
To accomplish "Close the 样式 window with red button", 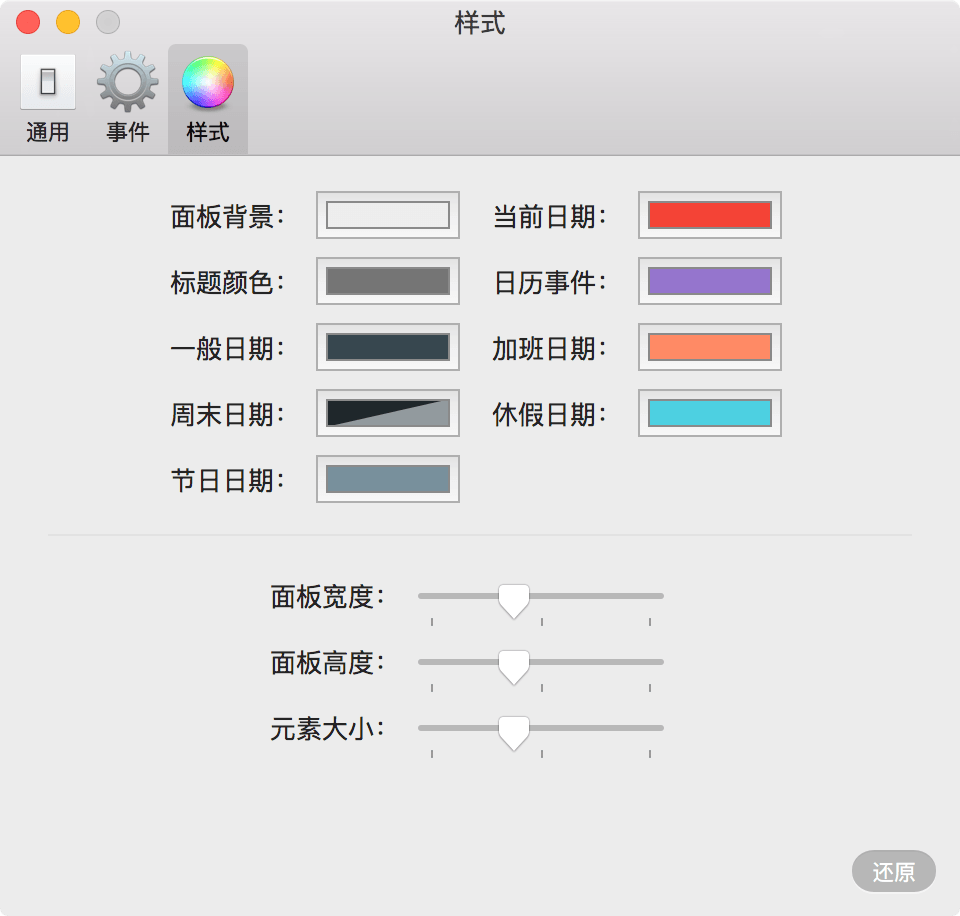I will tap(28, 23).
